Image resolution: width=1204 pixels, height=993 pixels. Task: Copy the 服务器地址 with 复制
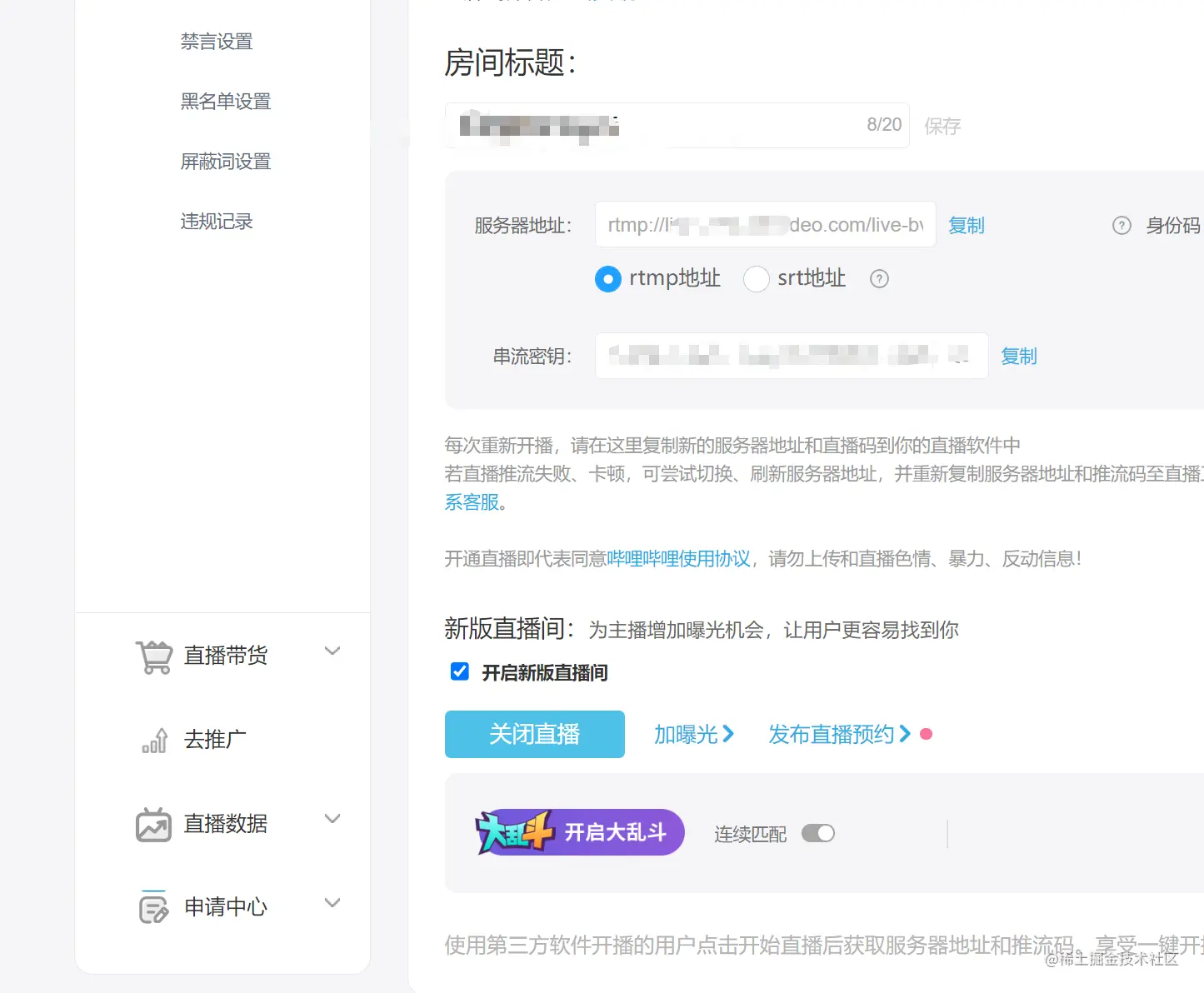[x=967, y=226]
